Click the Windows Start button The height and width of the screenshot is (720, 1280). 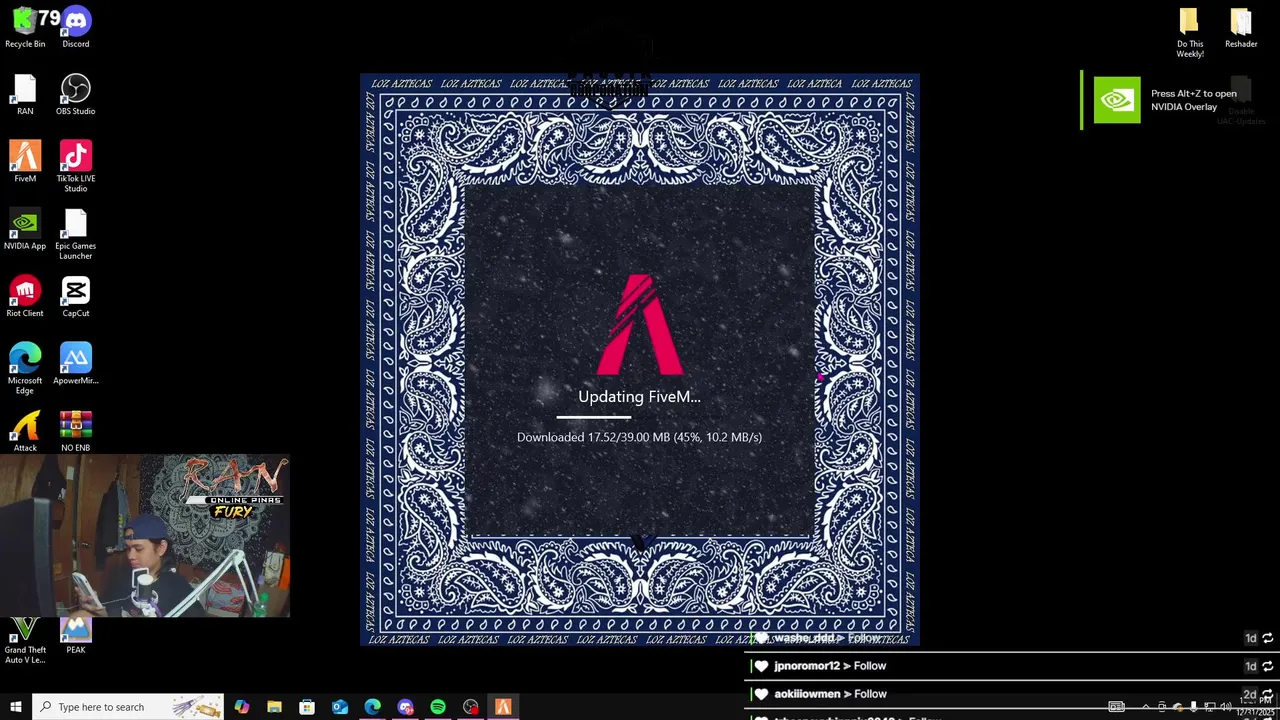[15, 707]
